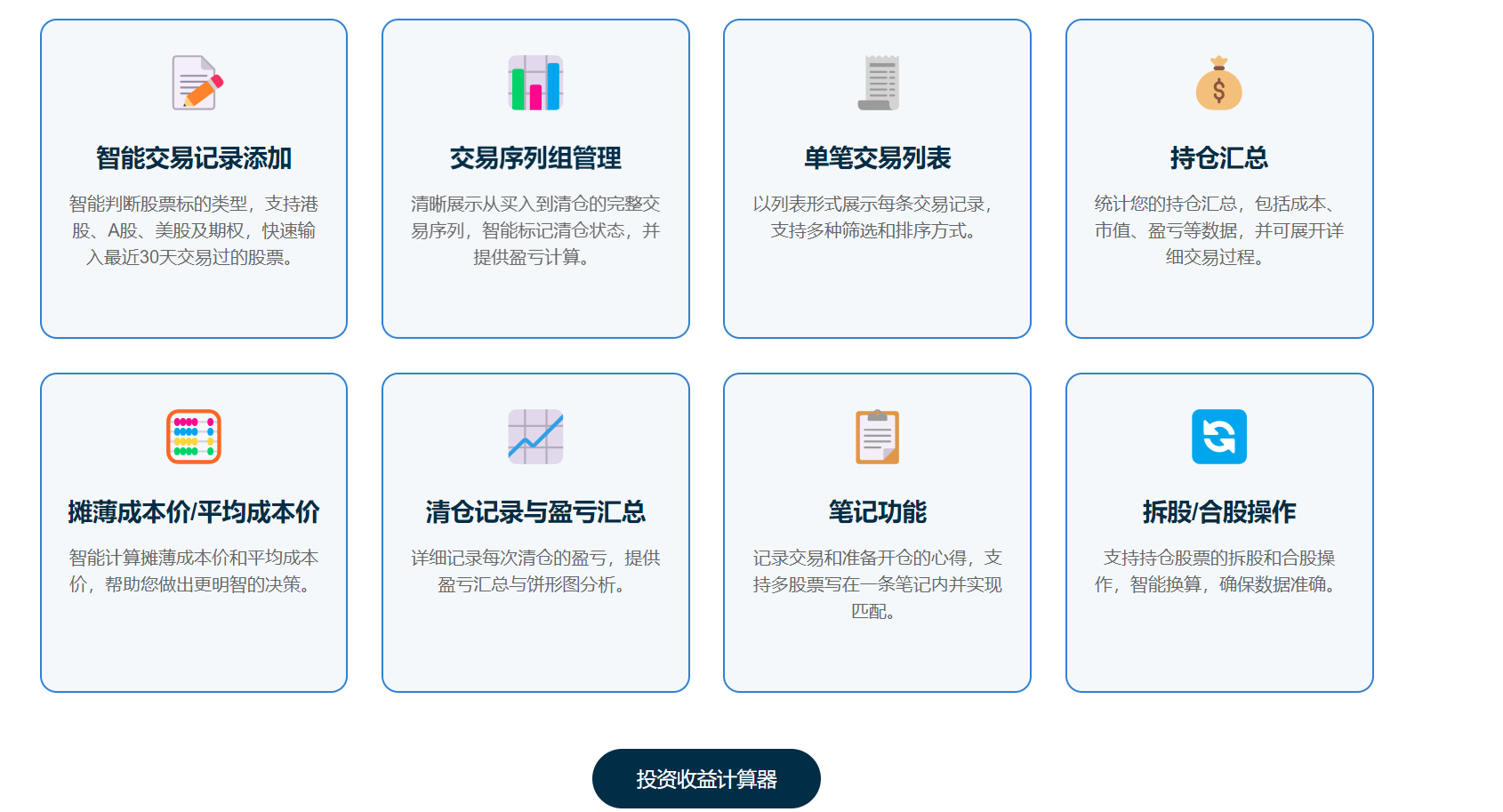The image size is (1503, 812).
Task: Click the money bag icon
Action: (x=1218, y=83)
